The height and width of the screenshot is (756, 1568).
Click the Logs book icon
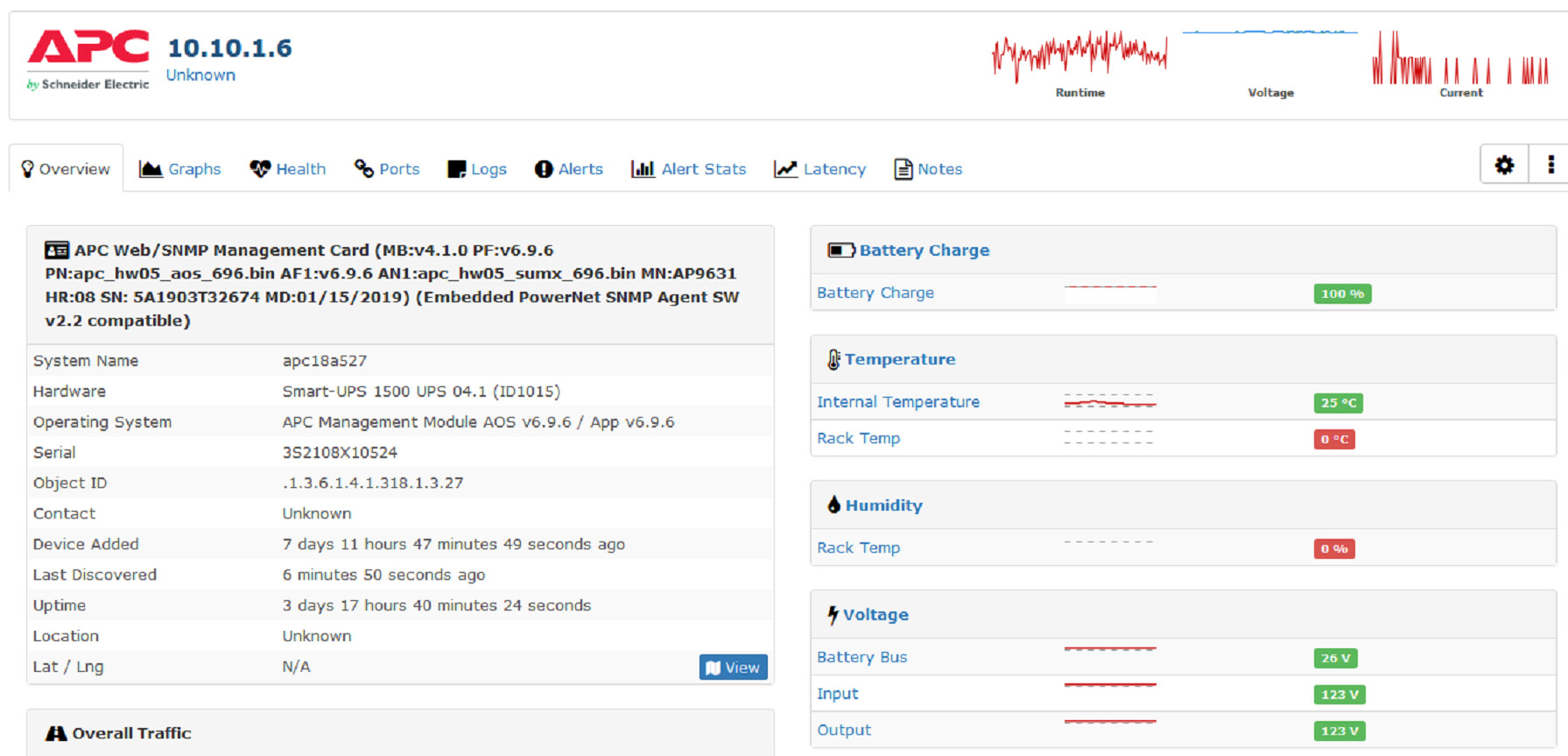click(456, 169)
